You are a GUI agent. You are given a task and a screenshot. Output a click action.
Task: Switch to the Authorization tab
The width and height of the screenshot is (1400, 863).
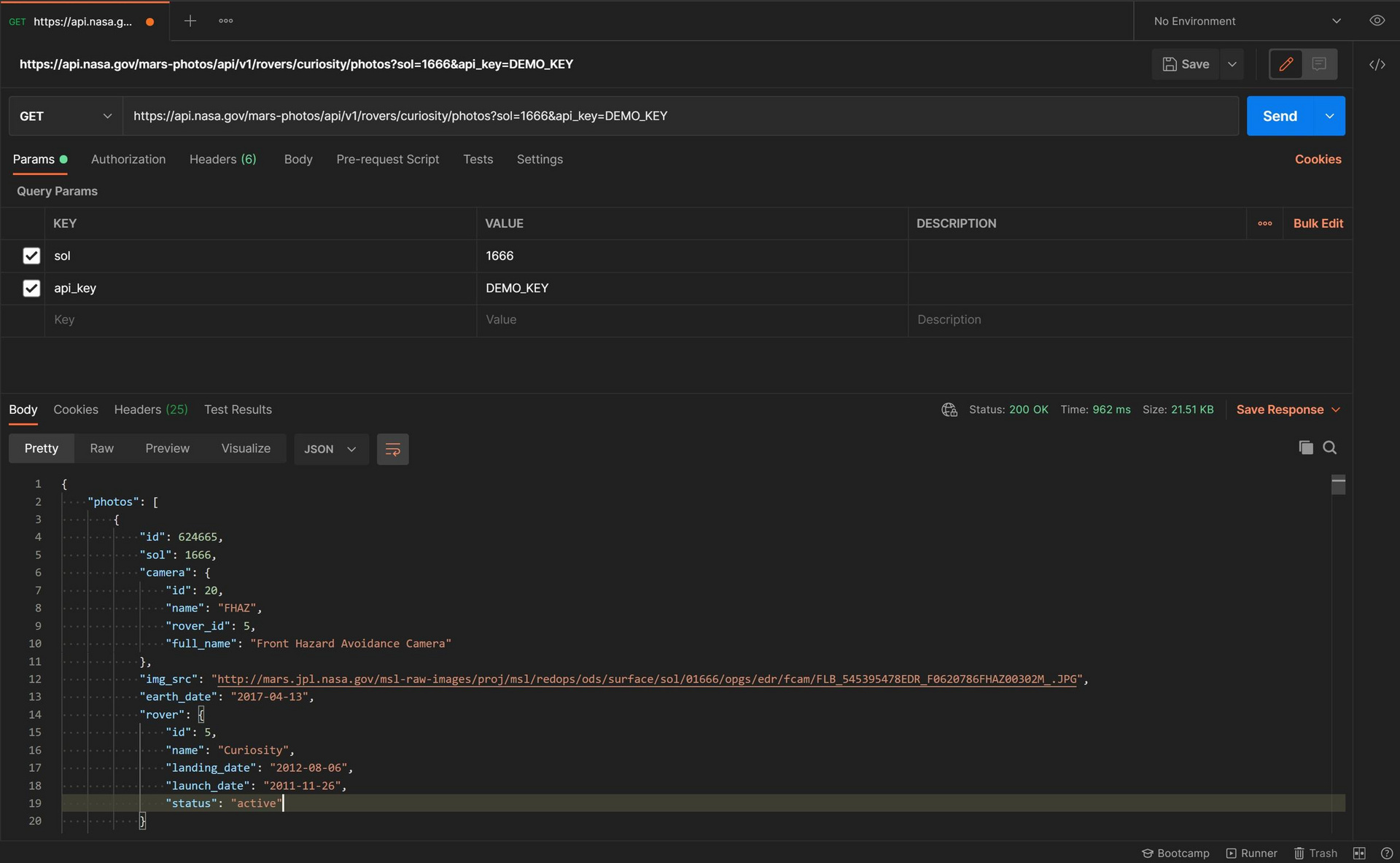[128, 159]
